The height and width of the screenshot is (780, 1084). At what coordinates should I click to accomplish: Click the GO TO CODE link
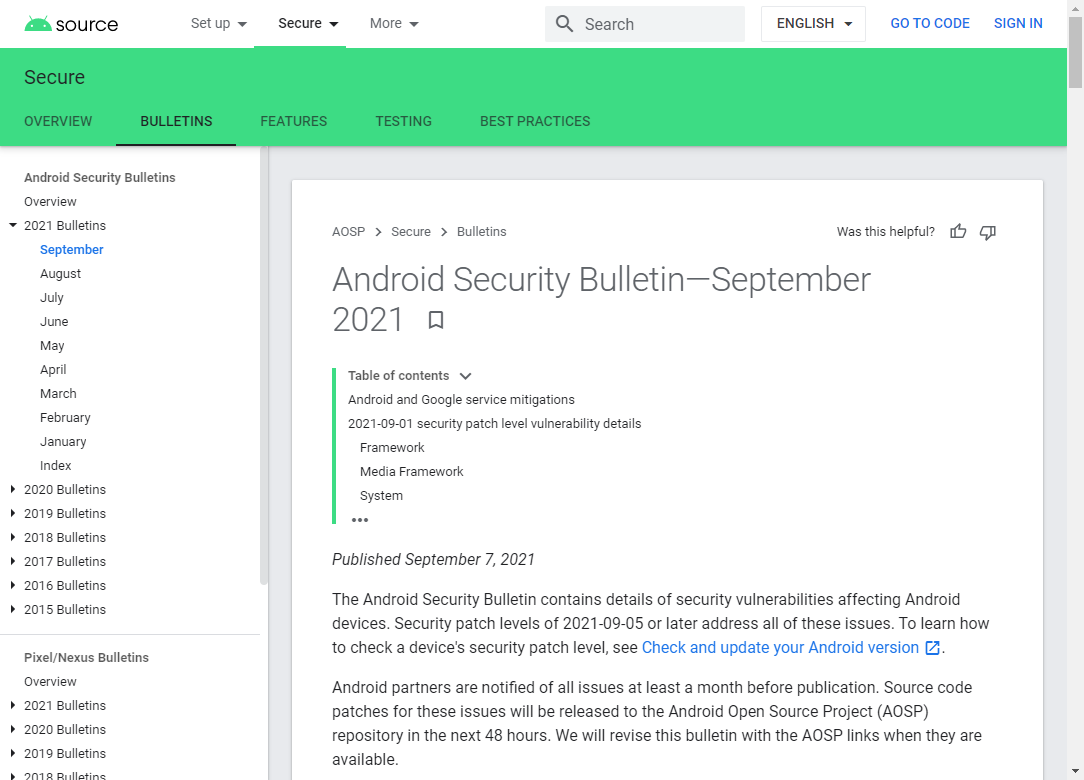coord(930,23)
